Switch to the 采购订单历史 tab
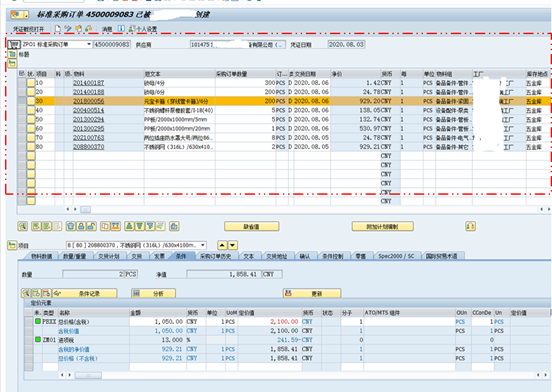The width and height of the screenshot is (552, 392). [x=215, y=256]
